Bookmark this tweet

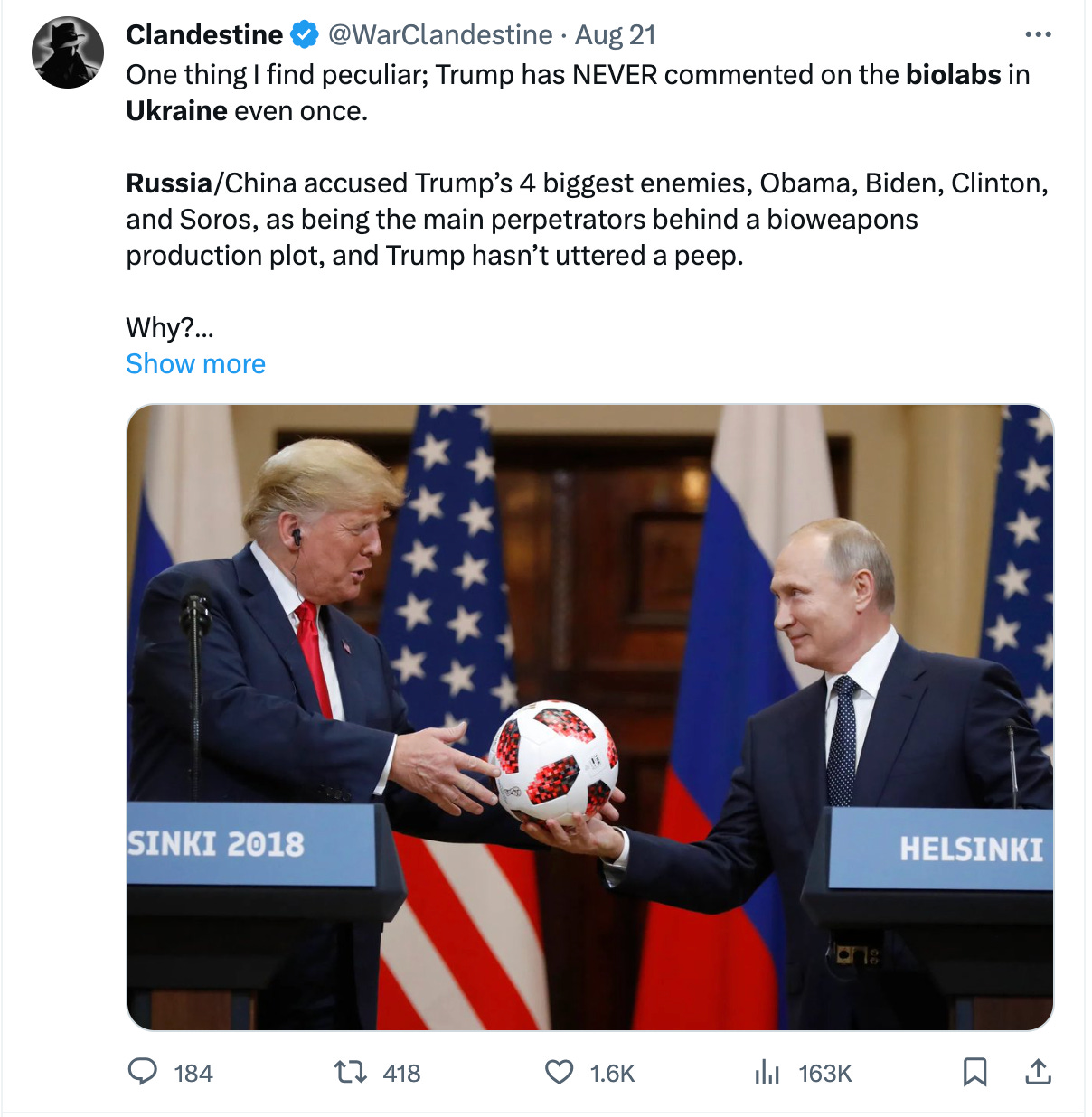[x=974, y=1073]
